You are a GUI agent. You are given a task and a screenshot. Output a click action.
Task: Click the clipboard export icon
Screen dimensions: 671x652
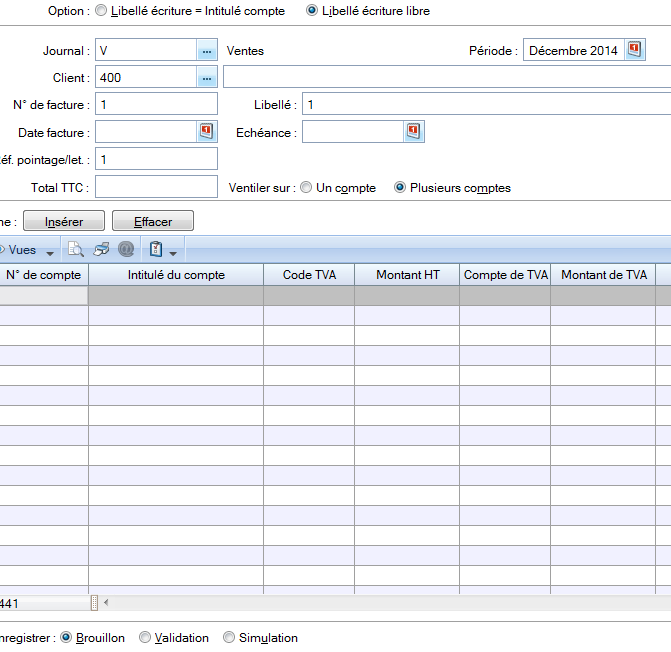click(156, 249)
